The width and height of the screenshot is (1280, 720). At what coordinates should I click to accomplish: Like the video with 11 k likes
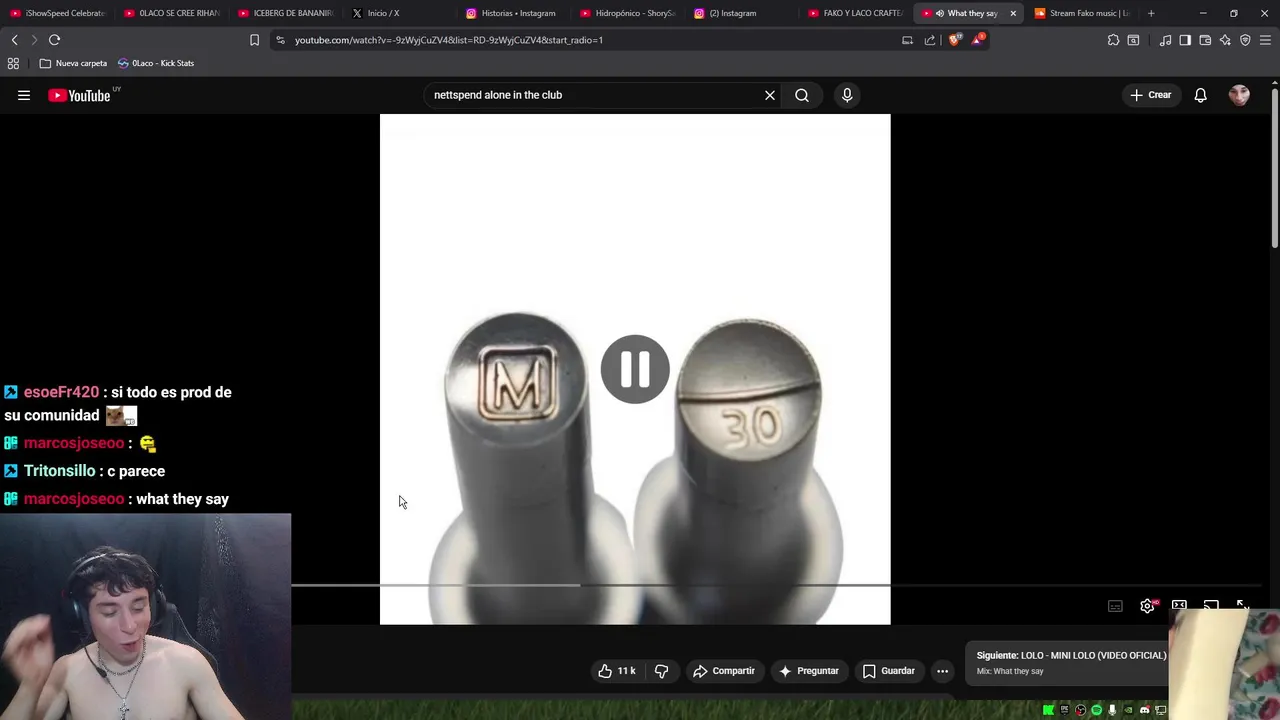[616, 671]
